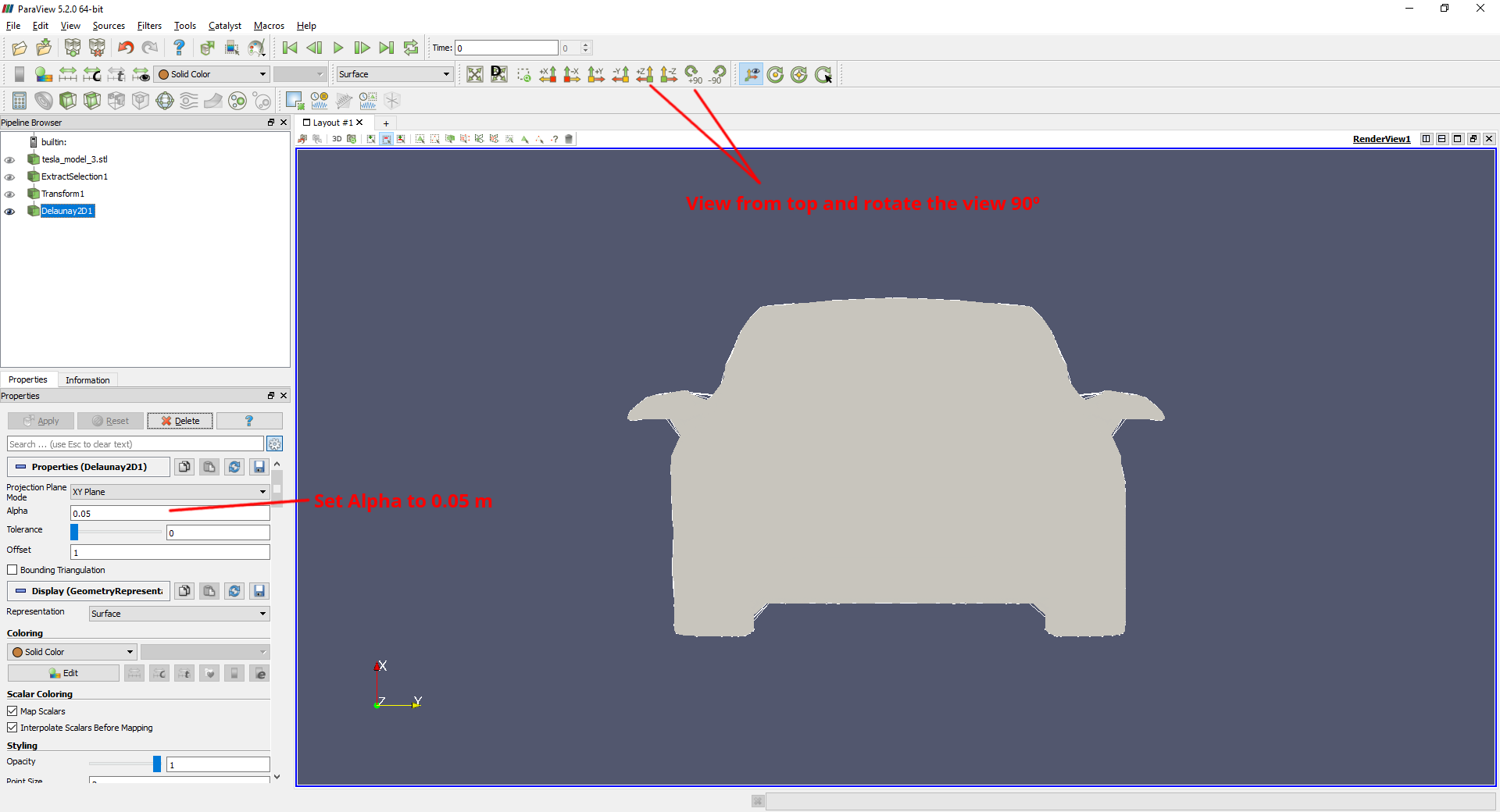Open the Filters menu

tap(149, 26)
